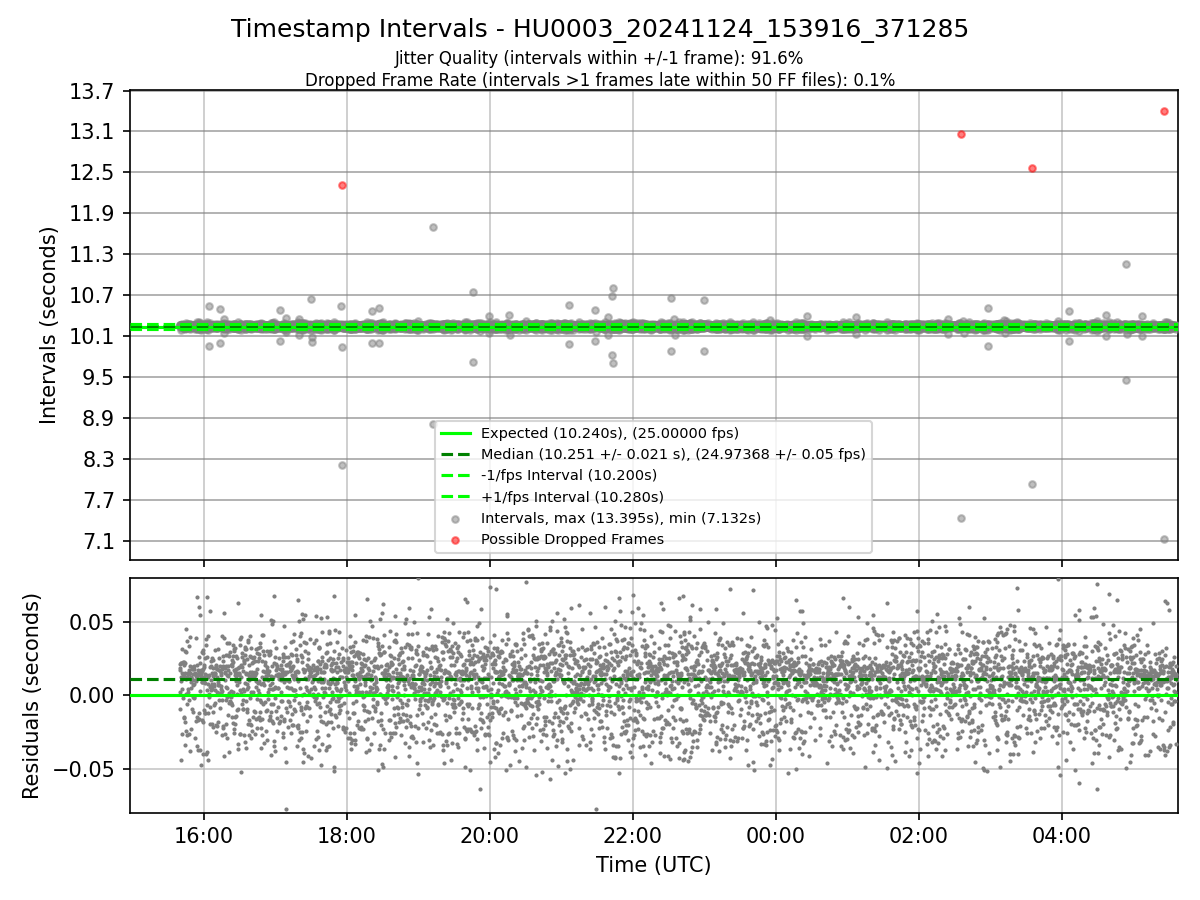Select the 'Jitter Quality' 91.6% subtitle line

click(599, 58)
